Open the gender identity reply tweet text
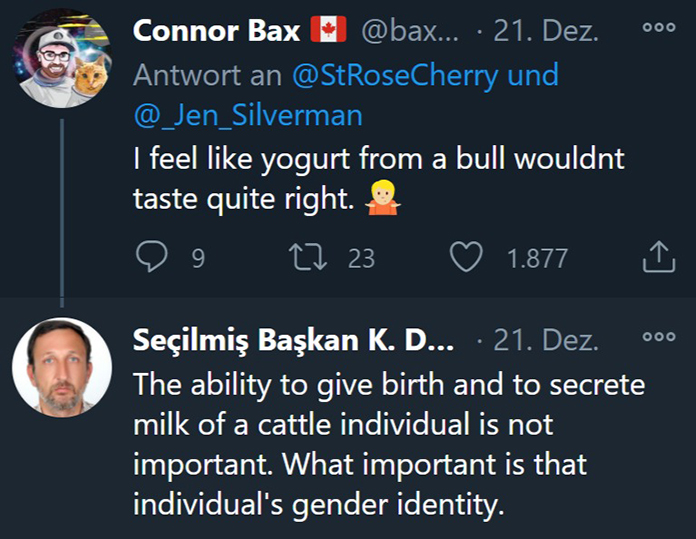Image resolution: width=696 pixels, height=539 pixels. (x=388, y=445)
